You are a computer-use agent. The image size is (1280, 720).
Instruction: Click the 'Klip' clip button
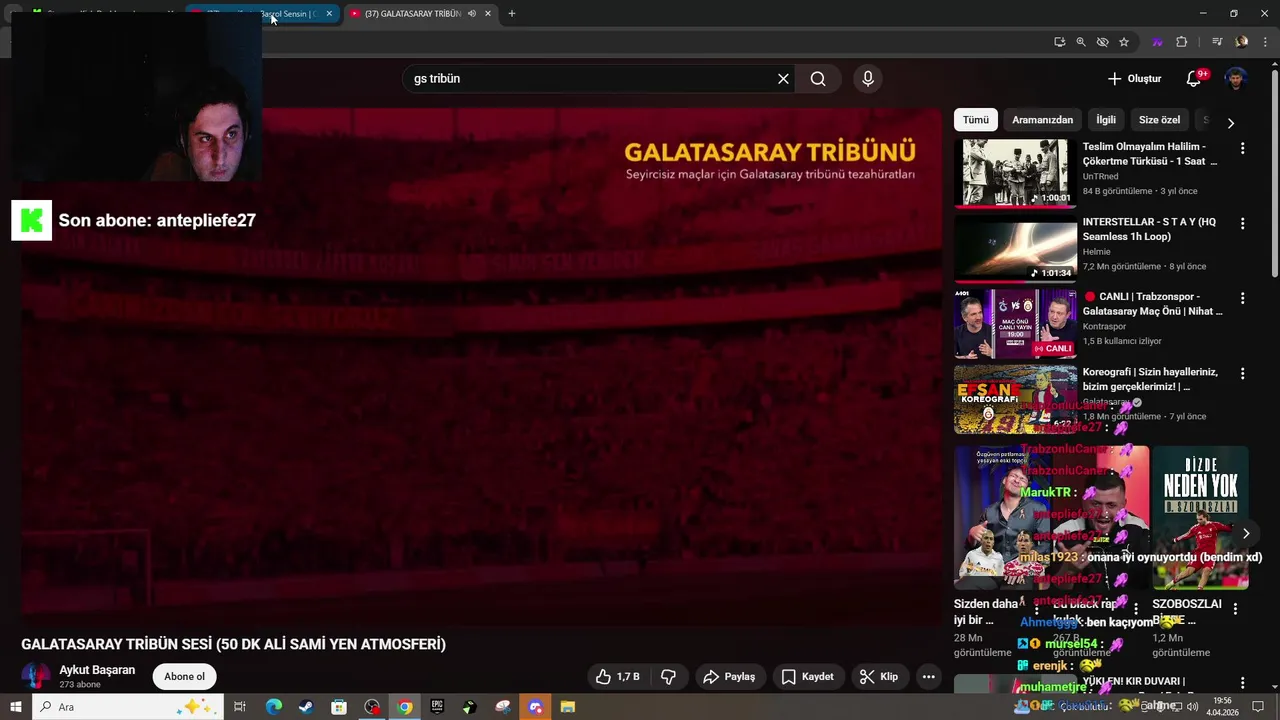(879, 677)
